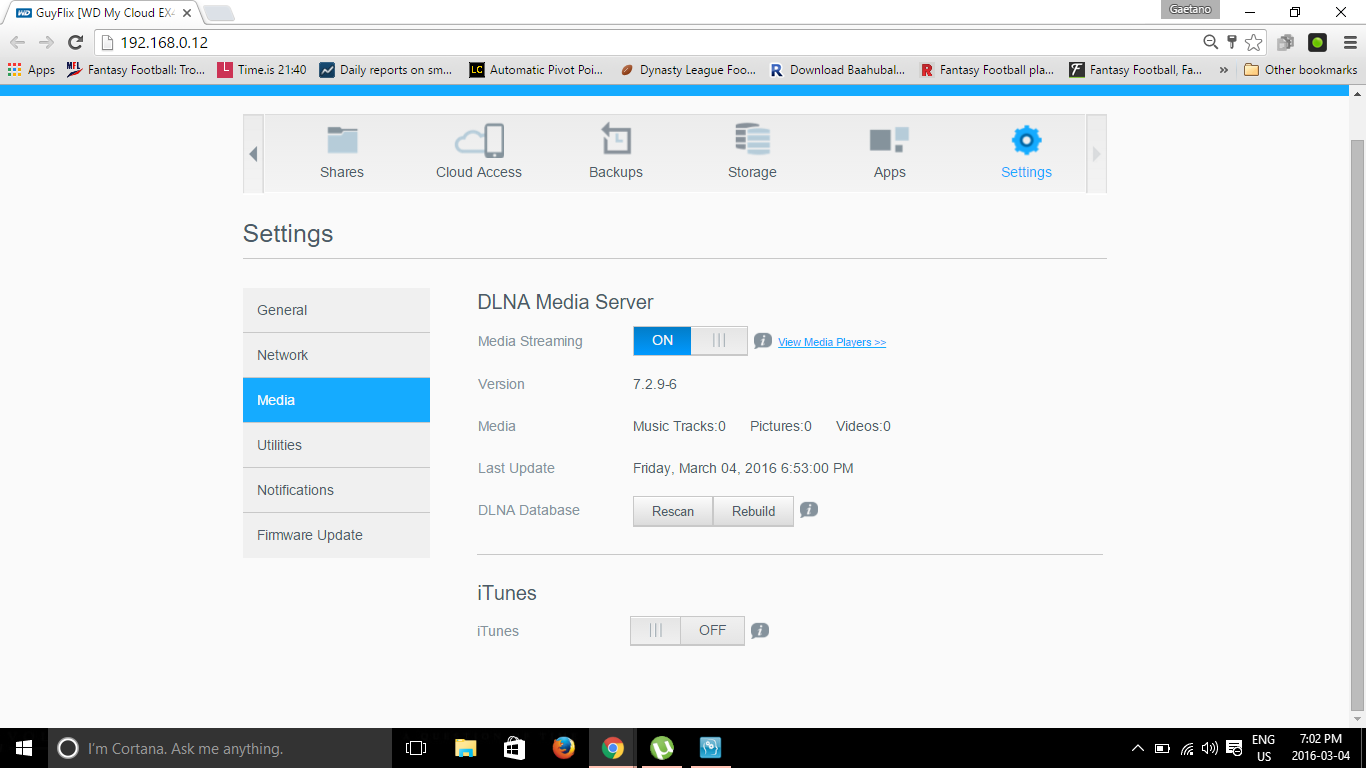The image size is (1366, 768).
Task: Open the Download Baahubal... bookmark
Action: click(x=838, y=70)
